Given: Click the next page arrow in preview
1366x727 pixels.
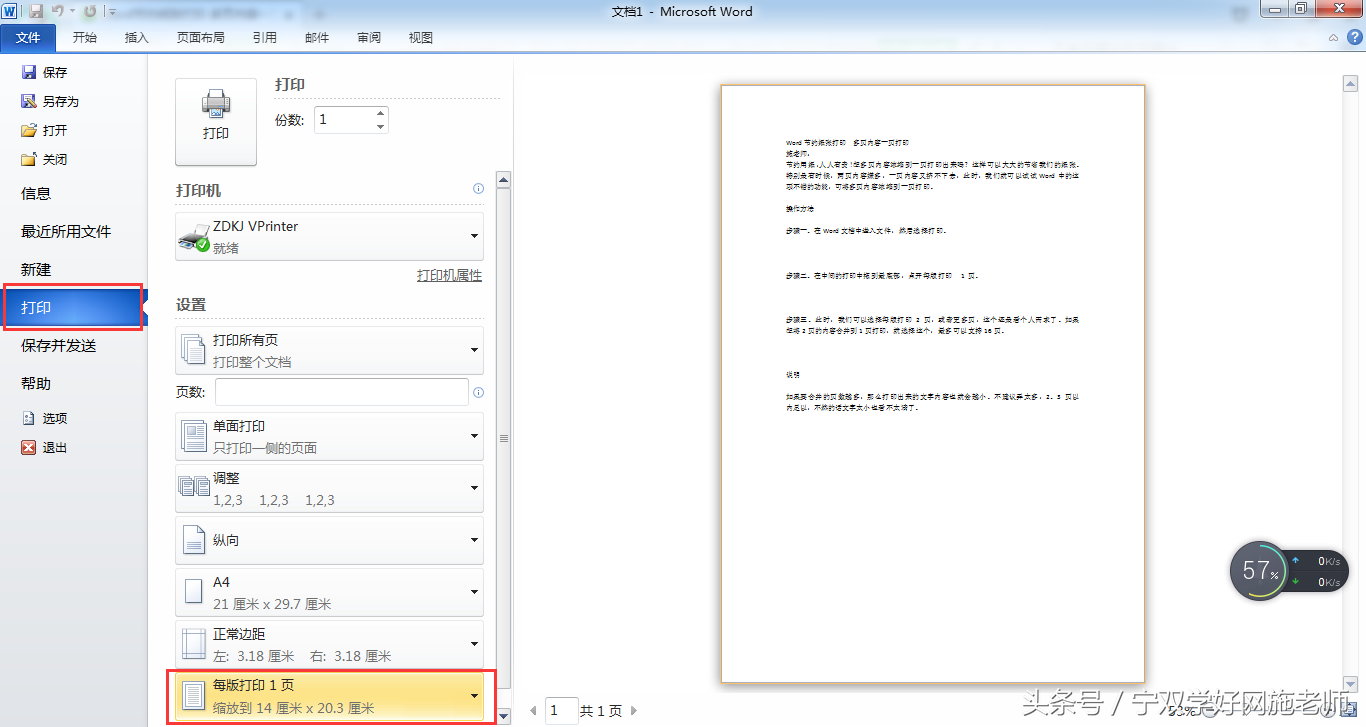Looking at the screenshot, I should point(634,711).
